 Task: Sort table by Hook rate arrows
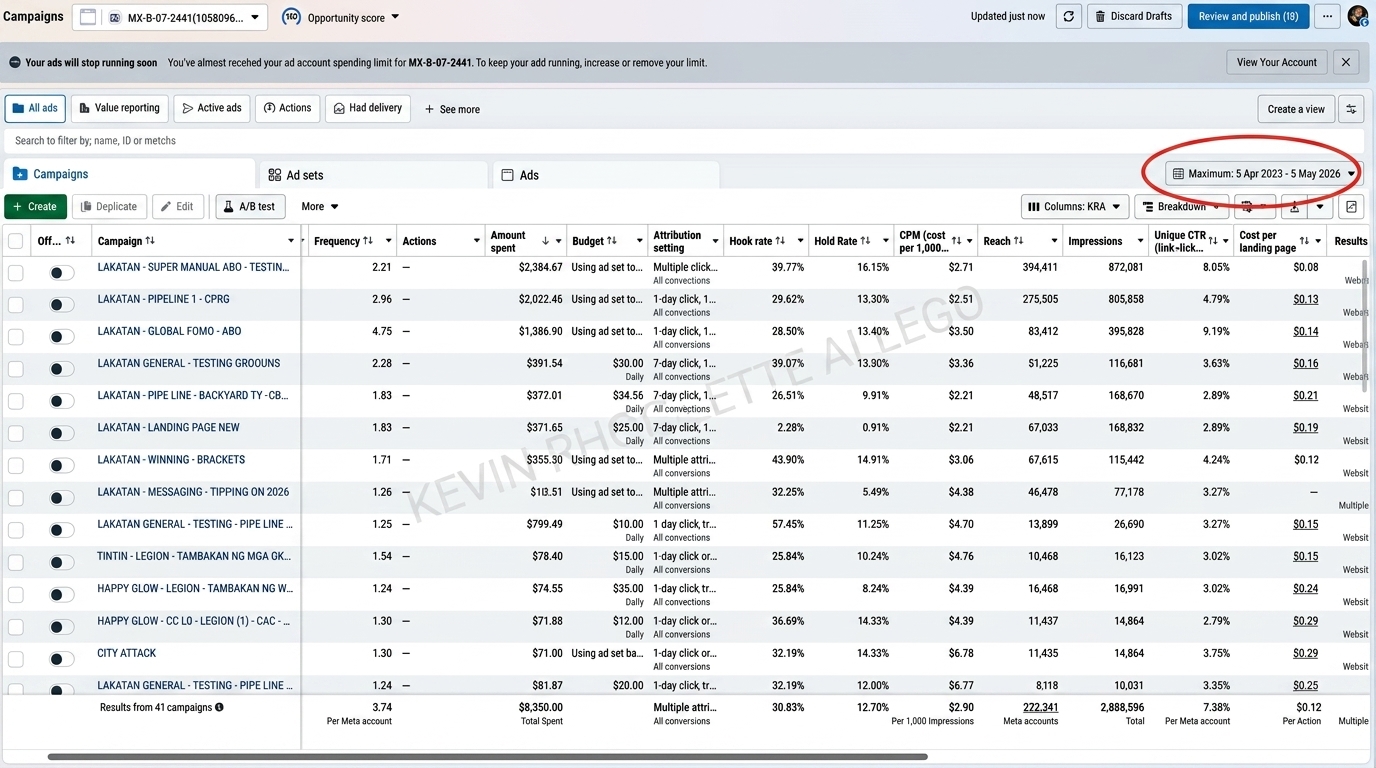[x=781, y=241]
